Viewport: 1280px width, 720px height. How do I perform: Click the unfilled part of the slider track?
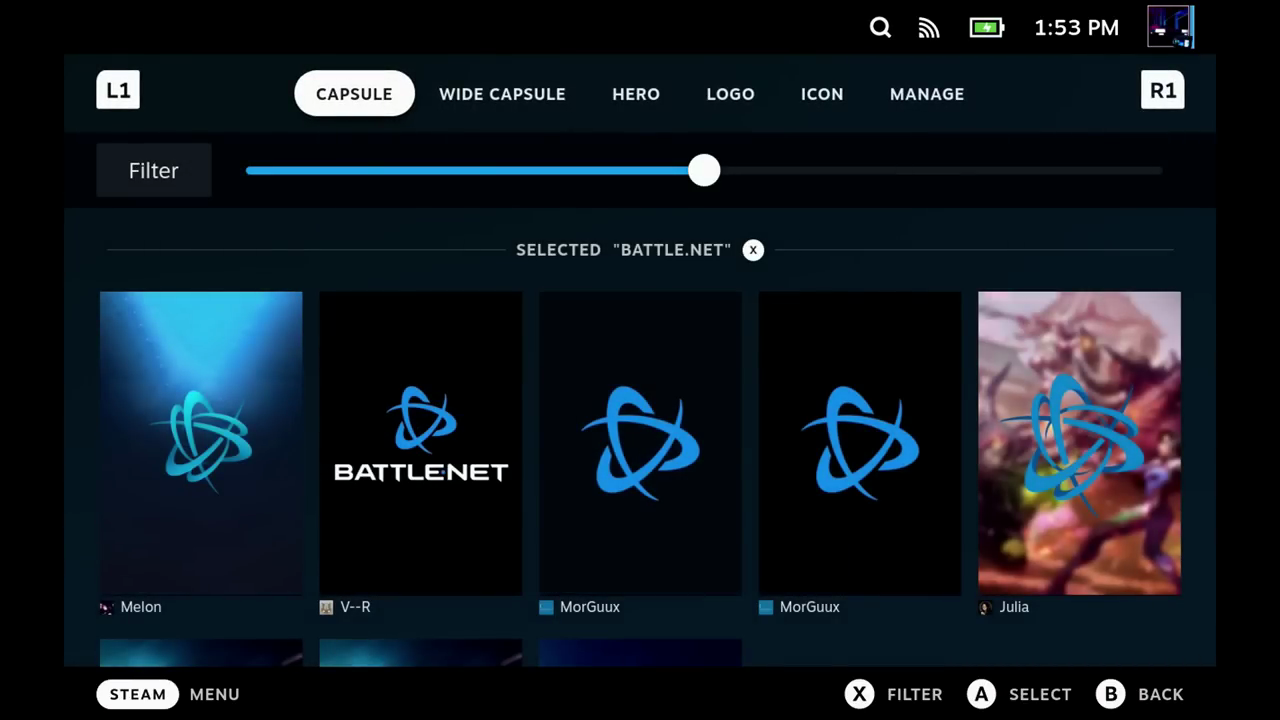tap(941, 170)
